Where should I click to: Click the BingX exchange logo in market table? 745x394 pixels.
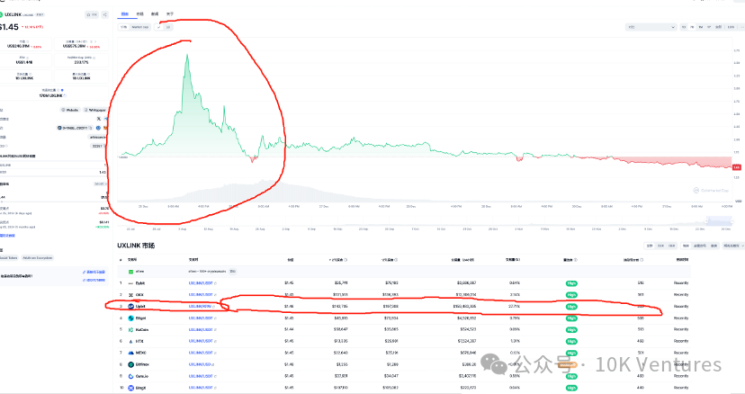tap(131, 388)
